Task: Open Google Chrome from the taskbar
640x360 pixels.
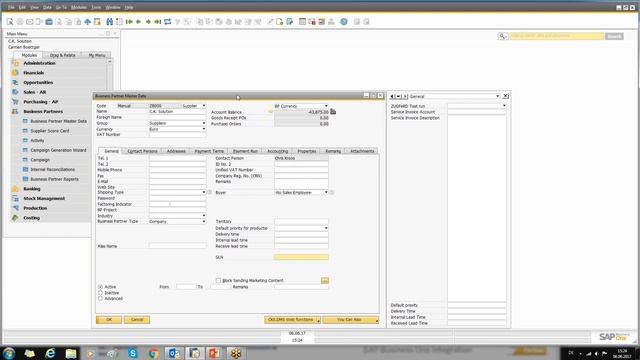Action: [x=153, y=353]
